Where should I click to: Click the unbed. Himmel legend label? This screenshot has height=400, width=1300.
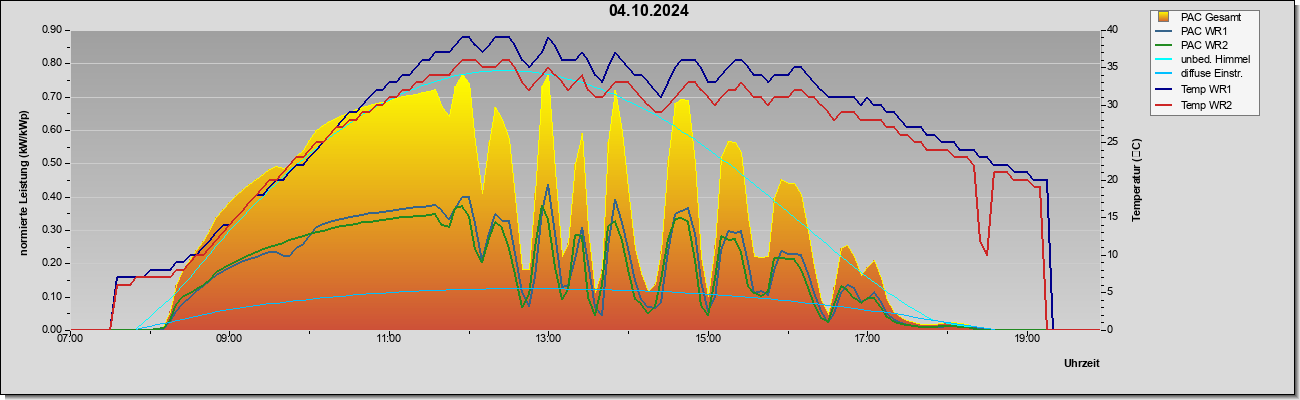(x=1215, y=60)
